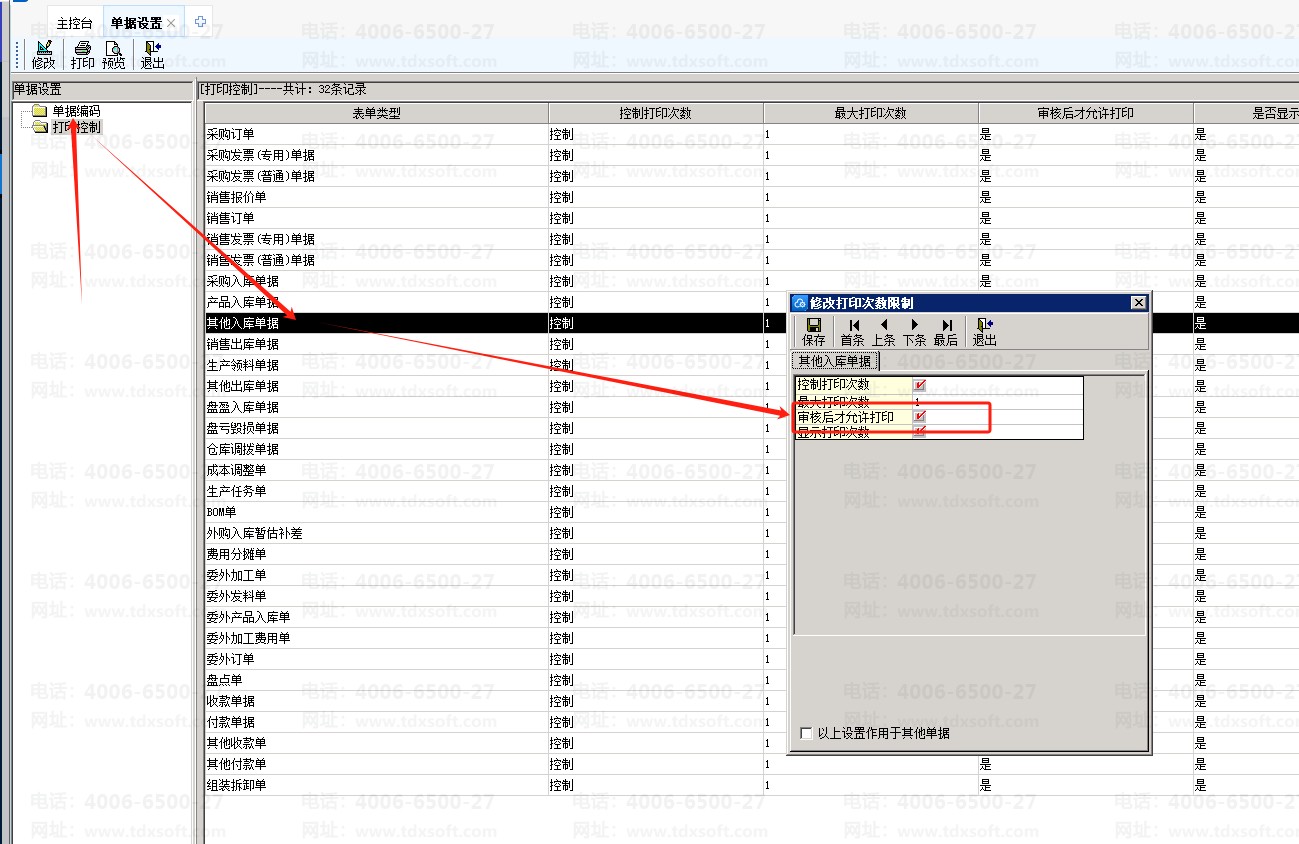Close the 修改打印次数限制 dialog
This screenshot has height=844, width=1299.
point(1138,303)
